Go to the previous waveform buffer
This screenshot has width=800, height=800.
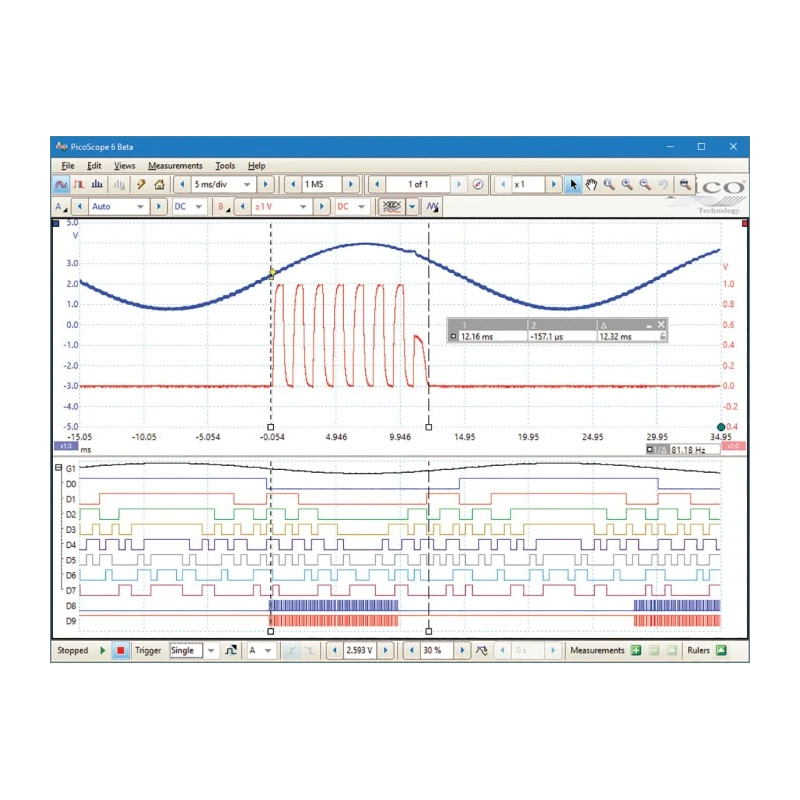pyautogui.click(x=377, y=185)
